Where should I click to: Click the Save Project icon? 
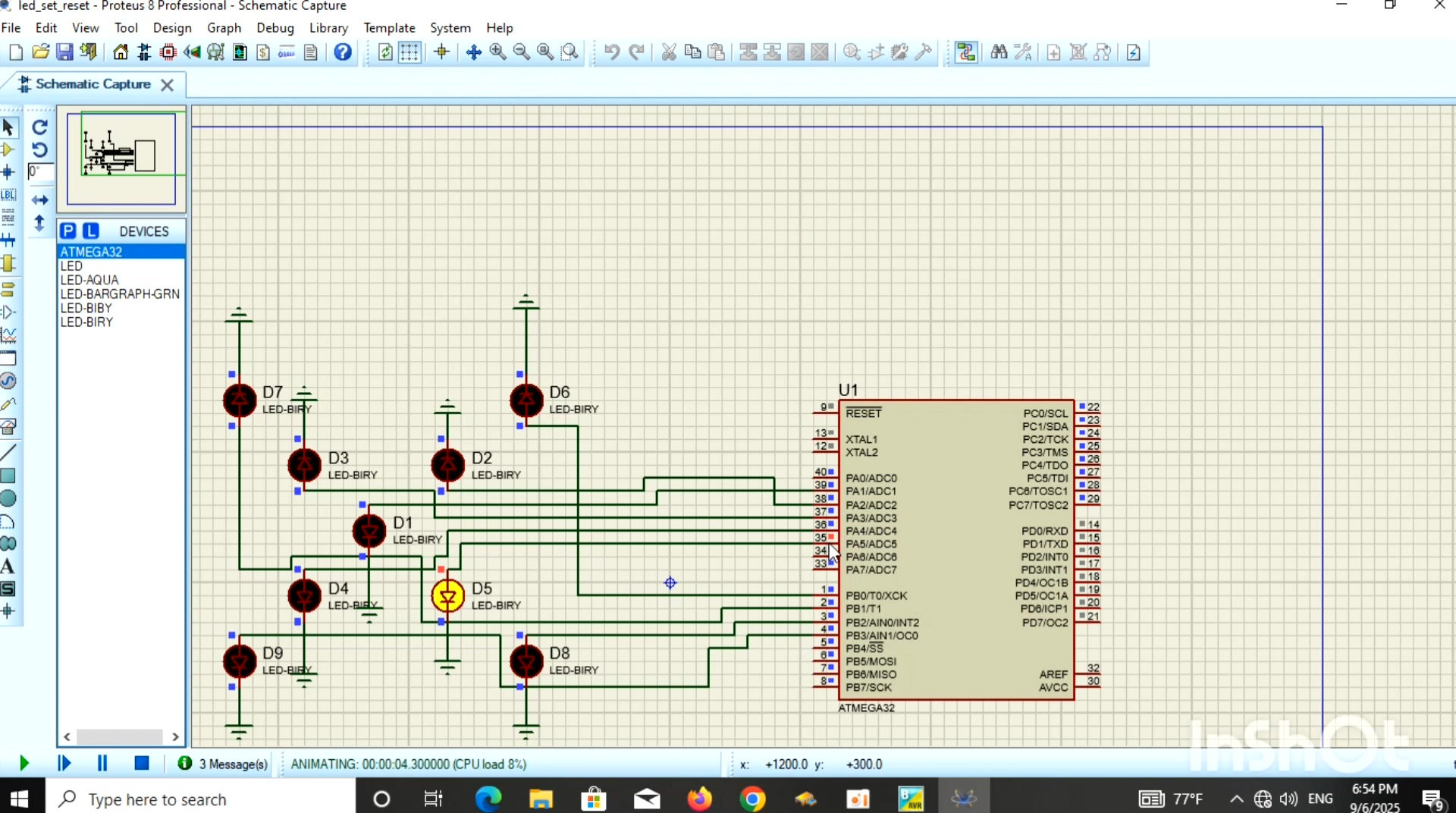65,52
